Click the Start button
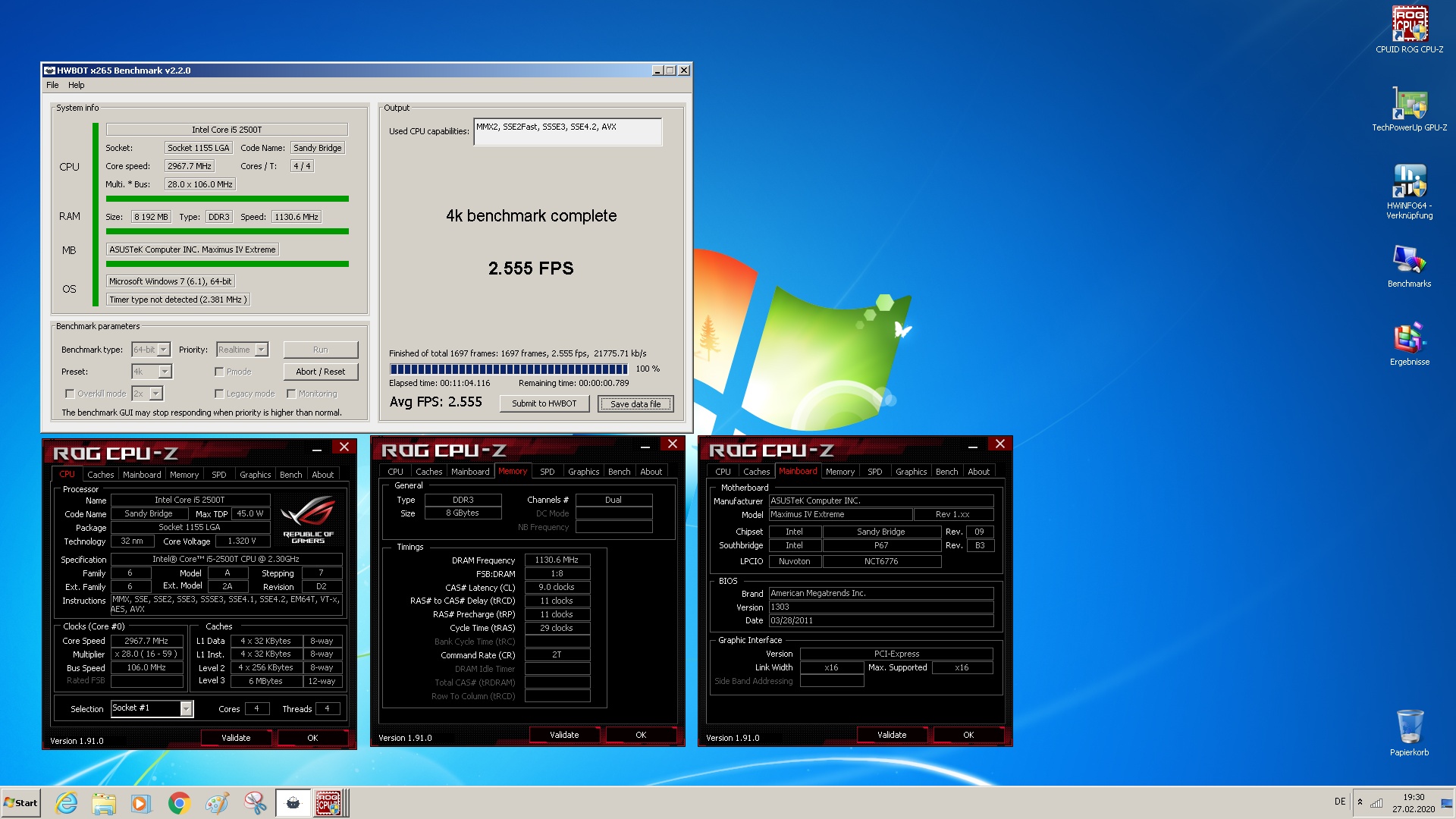1456x819 pixels. (20, 803)
